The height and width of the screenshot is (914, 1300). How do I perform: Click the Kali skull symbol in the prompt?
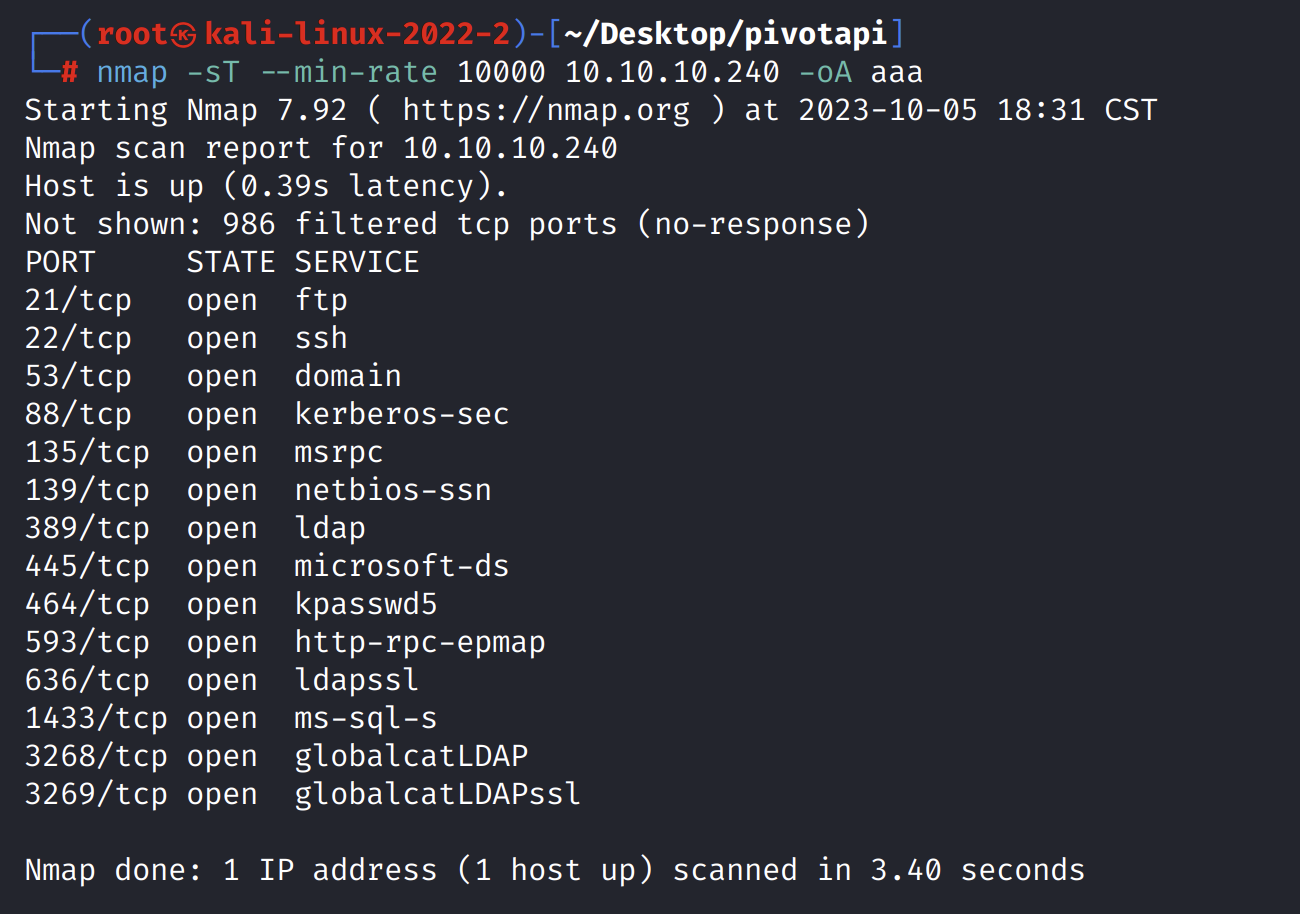pos(183,35)
